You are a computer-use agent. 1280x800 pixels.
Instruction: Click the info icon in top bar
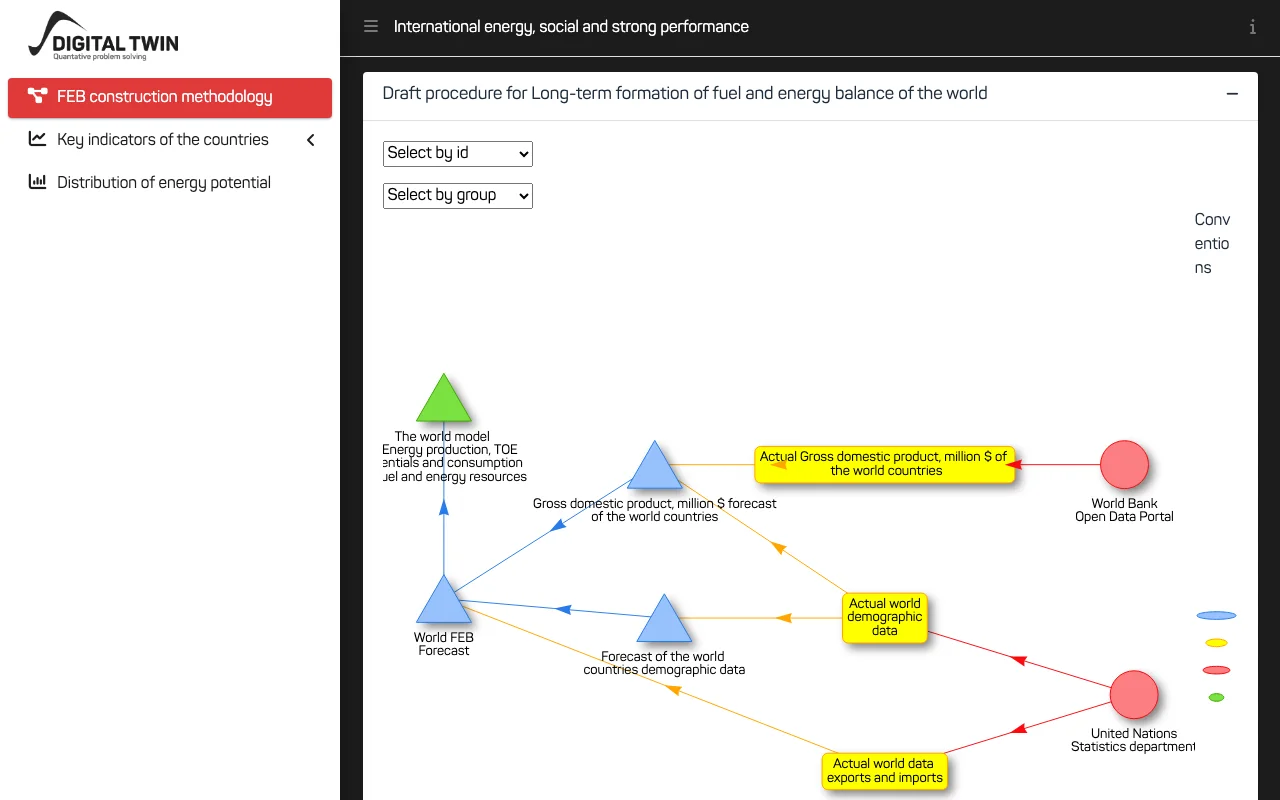click(x=1252, y=27)
